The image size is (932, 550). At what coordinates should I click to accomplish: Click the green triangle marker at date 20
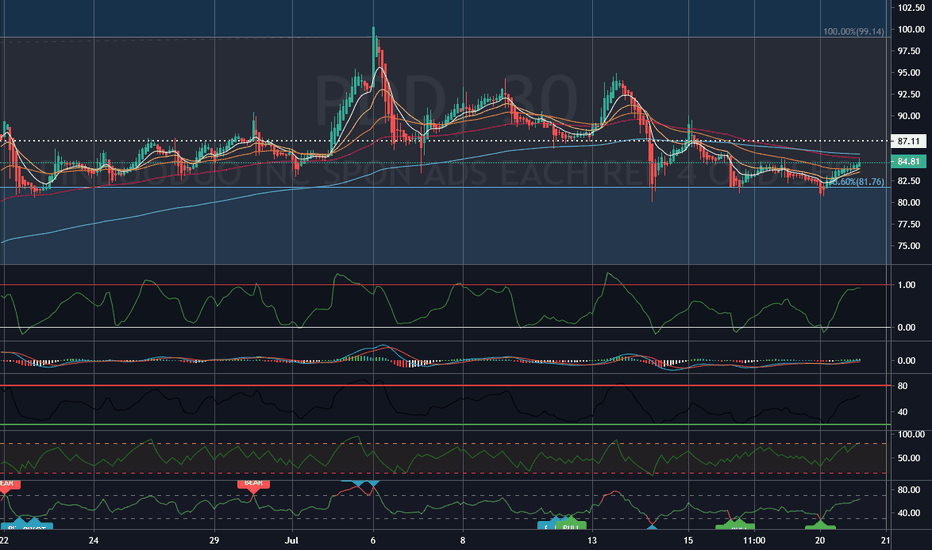click(820, 524)
